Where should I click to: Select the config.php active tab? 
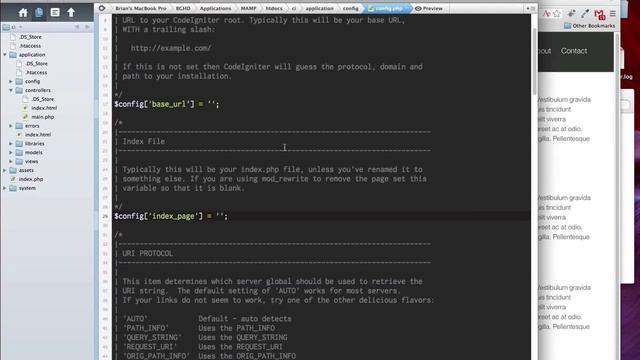coord(386,8)
